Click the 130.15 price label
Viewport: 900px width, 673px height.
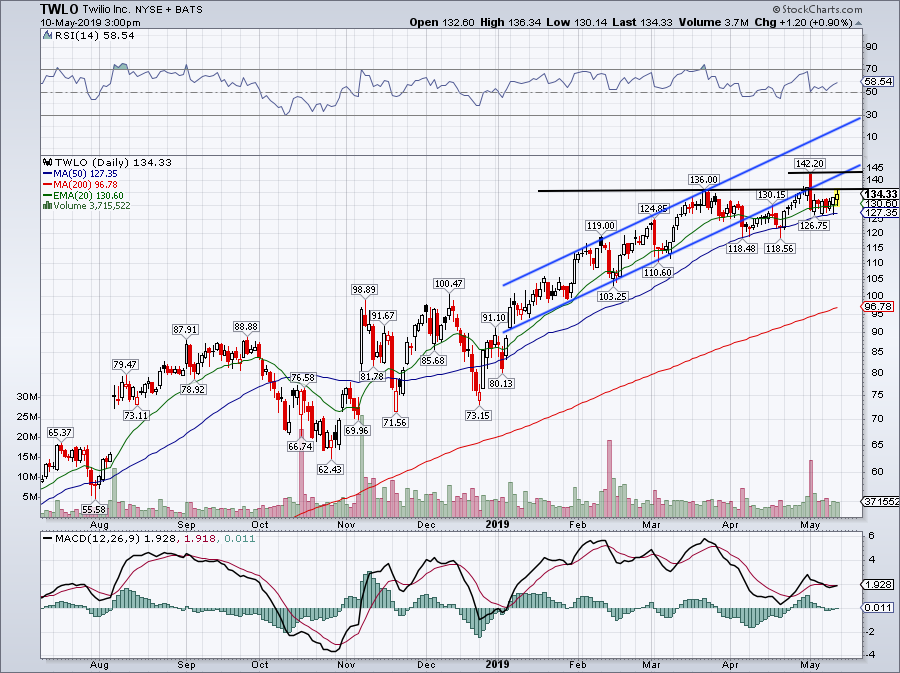(771, 195)
